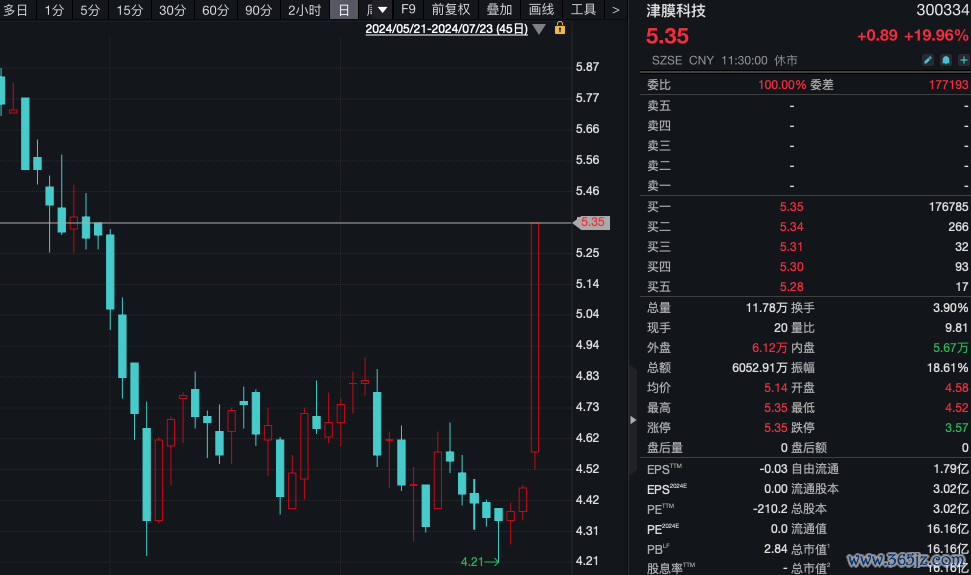
Task: Add stock with the plus icon
Action: pyautogui.click(x=964, y=60)
